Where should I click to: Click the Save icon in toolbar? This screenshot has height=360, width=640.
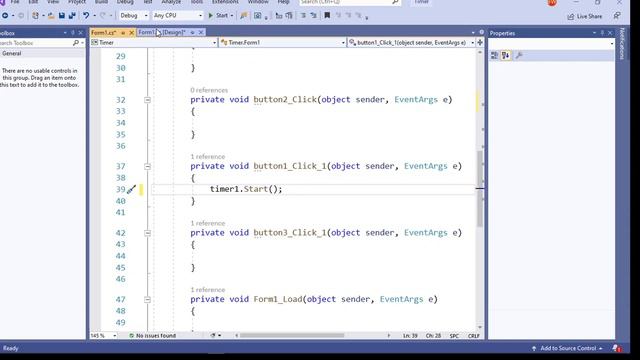click(62, 16)
